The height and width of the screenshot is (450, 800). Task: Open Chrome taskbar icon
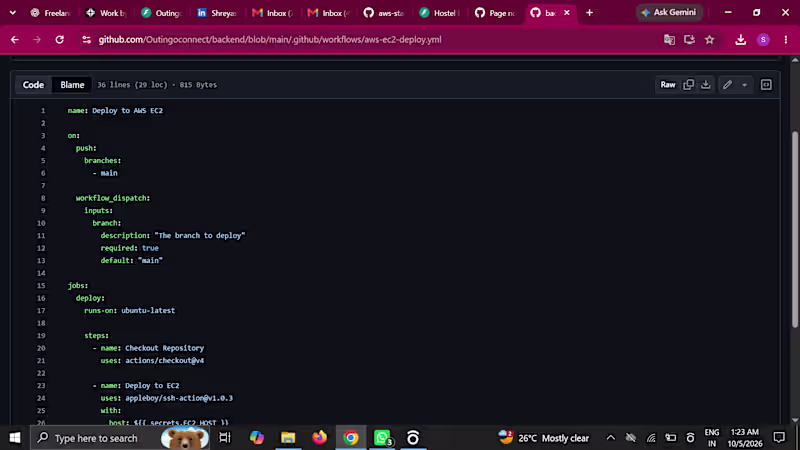351,438
